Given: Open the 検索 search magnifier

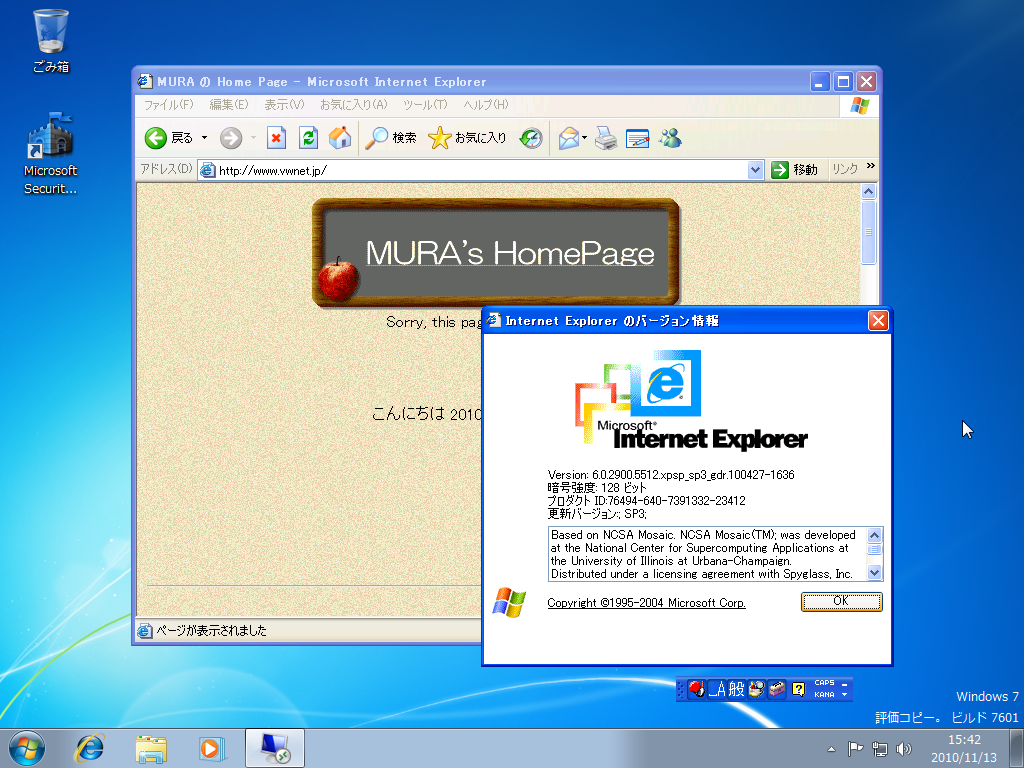Looking at the screenshot, I should (x=391, y=138).
